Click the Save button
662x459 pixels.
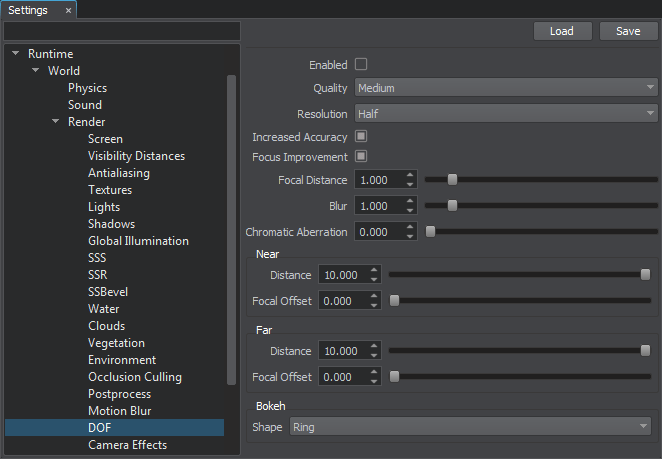point(628,31)
